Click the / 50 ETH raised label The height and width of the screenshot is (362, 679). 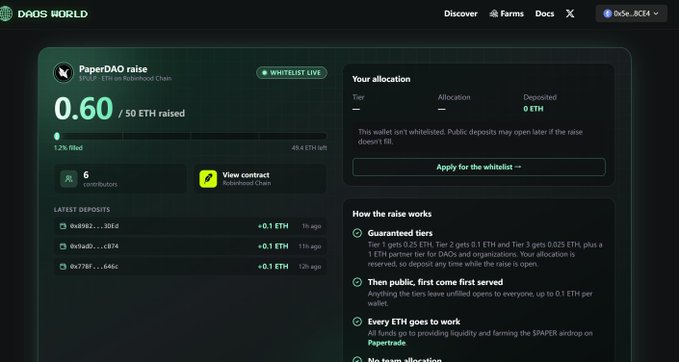[152, 113]
